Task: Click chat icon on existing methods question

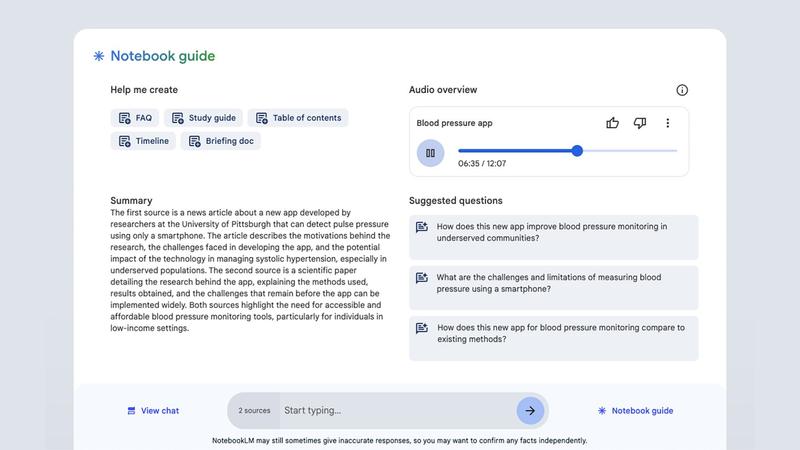Action: 422,328
